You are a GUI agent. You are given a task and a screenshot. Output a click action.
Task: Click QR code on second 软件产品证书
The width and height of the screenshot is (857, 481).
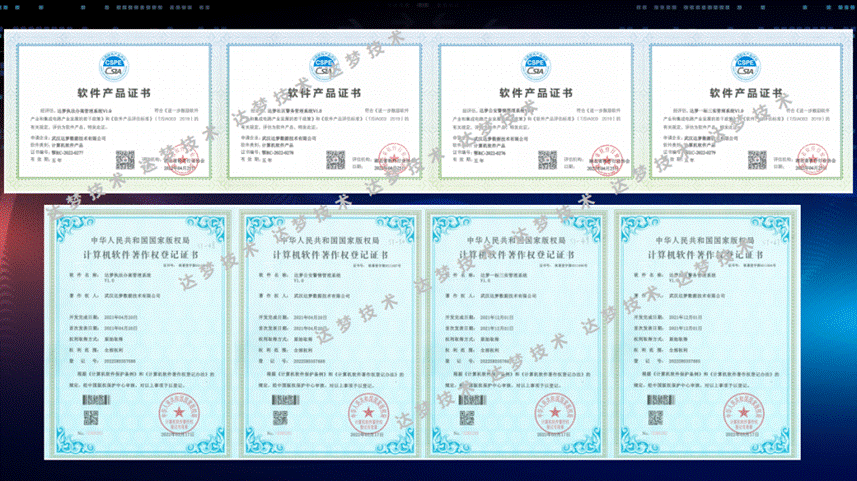coord(335,160)
